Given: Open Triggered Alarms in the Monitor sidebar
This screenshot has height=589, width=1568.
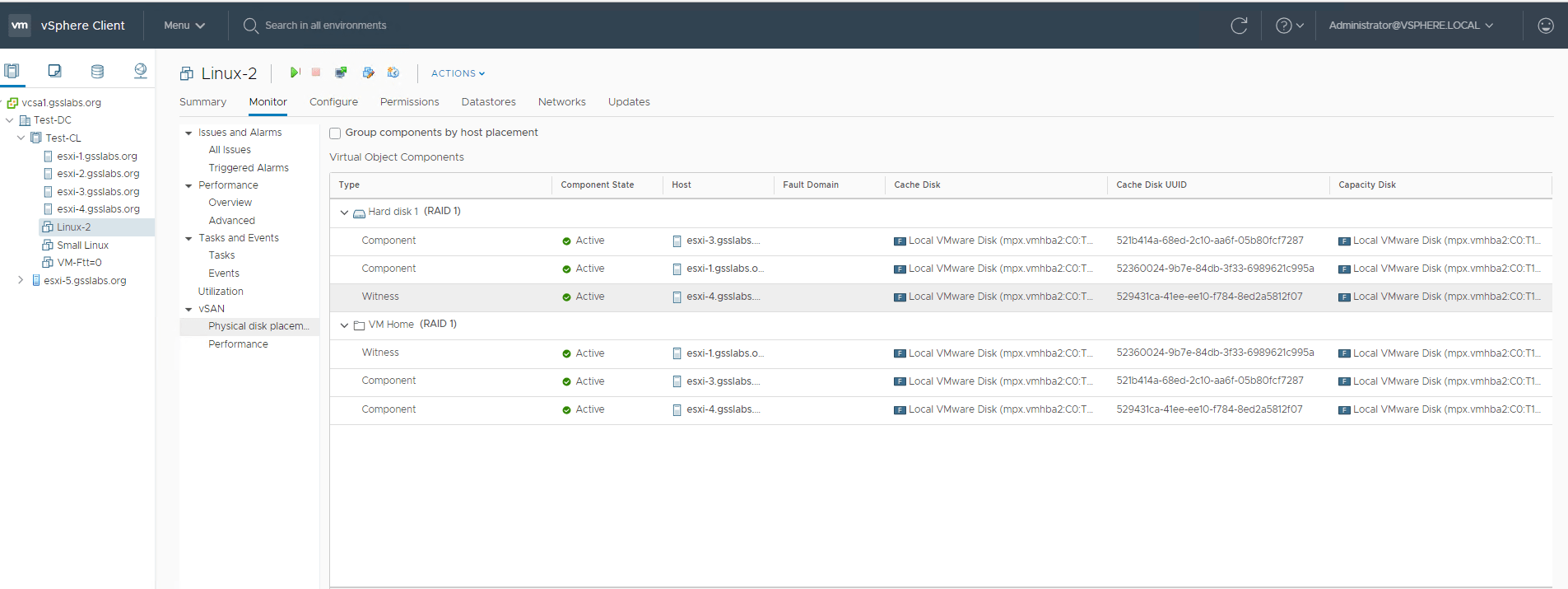Looking at the screenshot, I should click(x=249, y=168).
